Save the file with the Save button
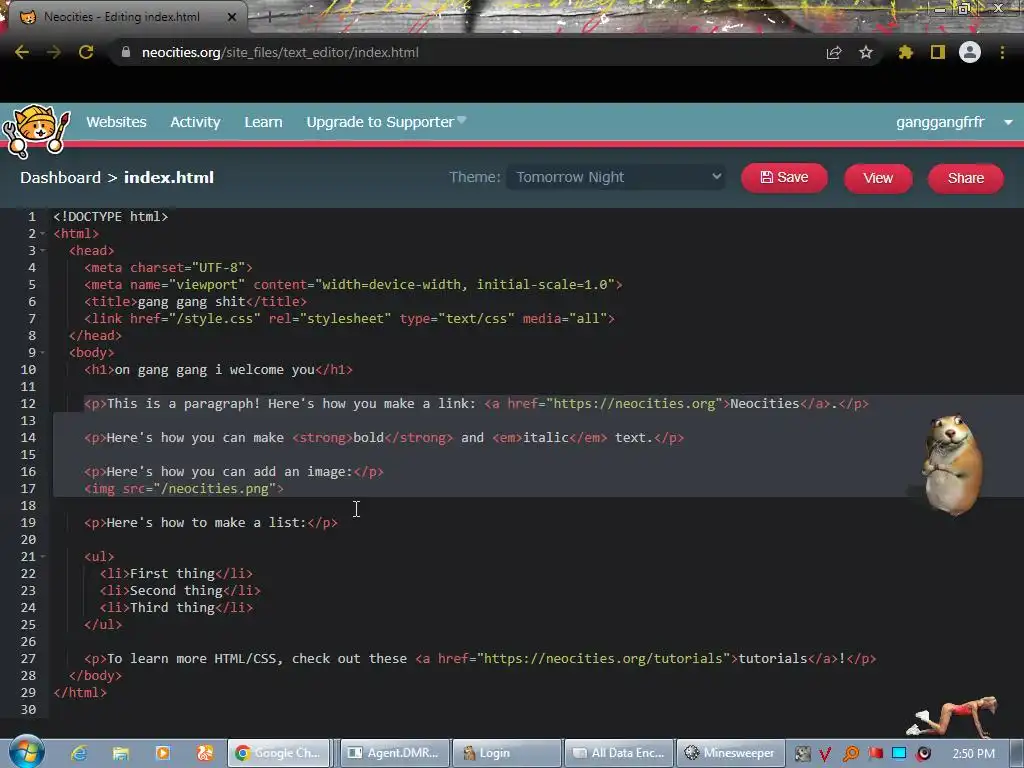 [784, 178]
